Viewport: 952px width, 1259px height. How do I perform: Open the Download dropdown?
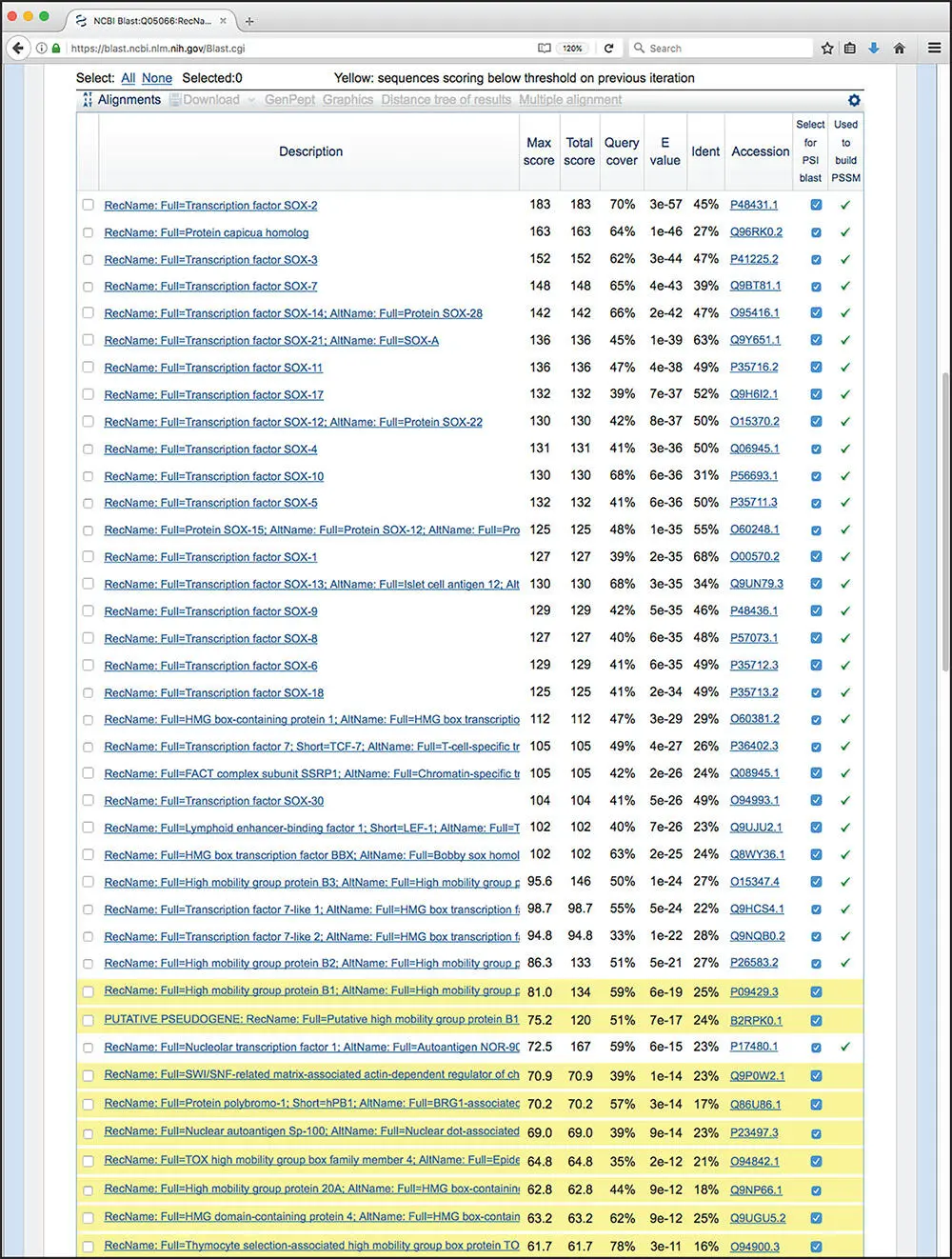(x=212, y=99)
